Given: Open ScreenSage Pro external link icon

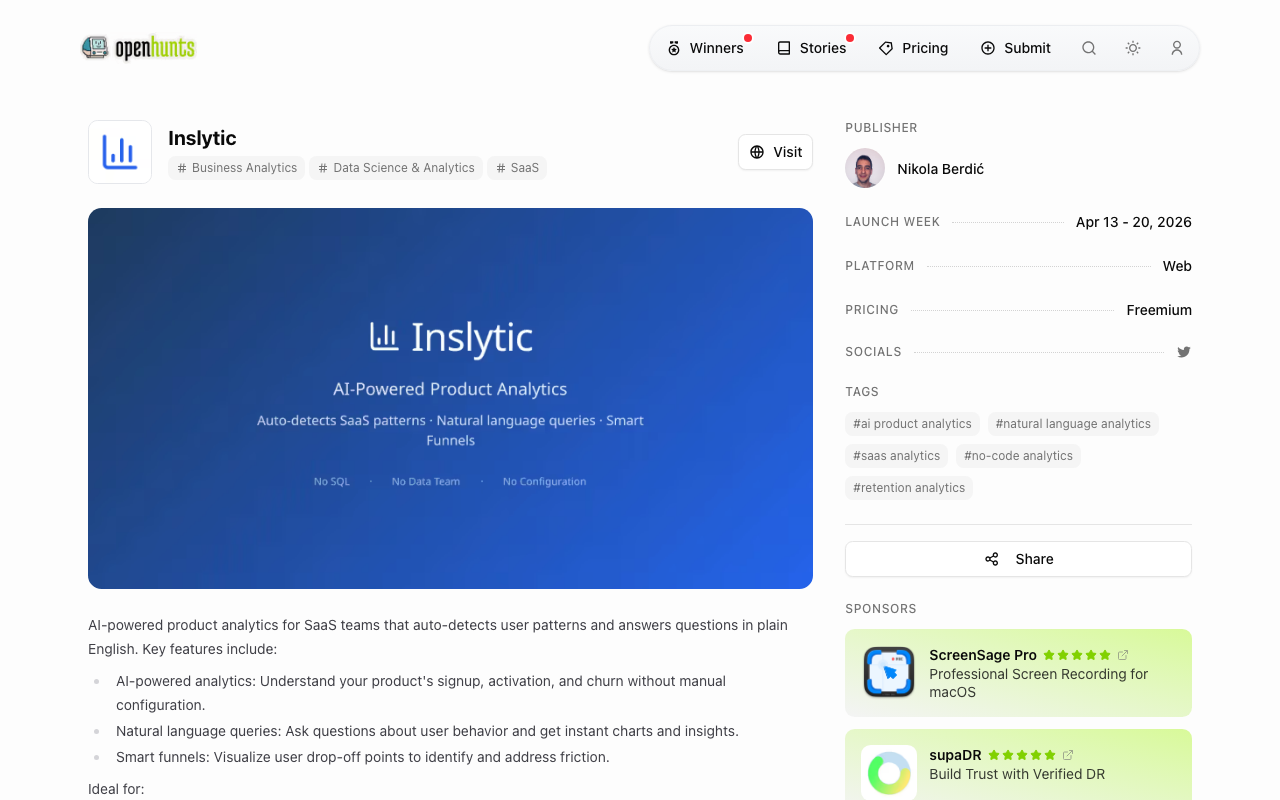Looking at the screenshot, I should click(1123, 655).
